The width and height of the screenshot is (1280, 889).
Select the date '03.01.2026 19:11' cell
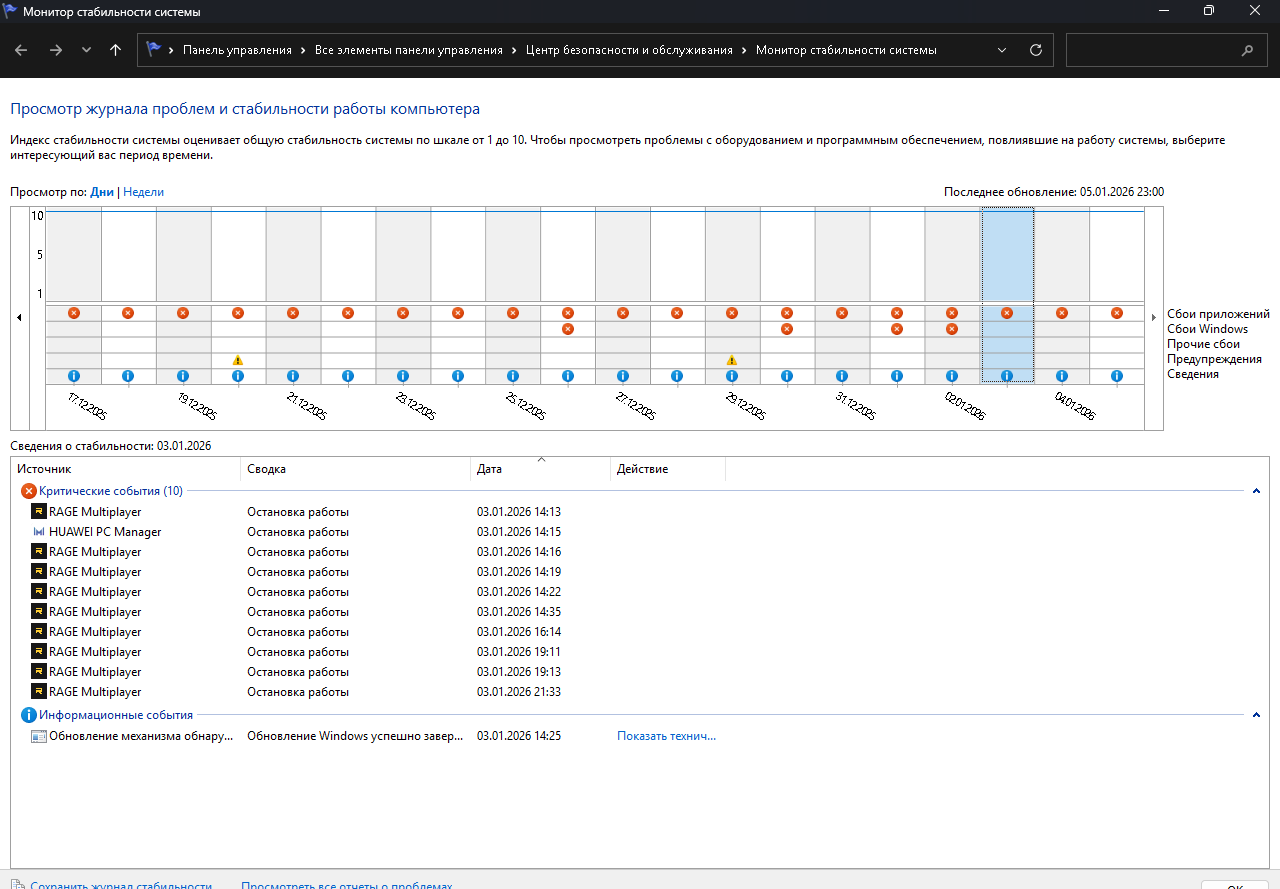pyautogui.click(x=519, y=652)
